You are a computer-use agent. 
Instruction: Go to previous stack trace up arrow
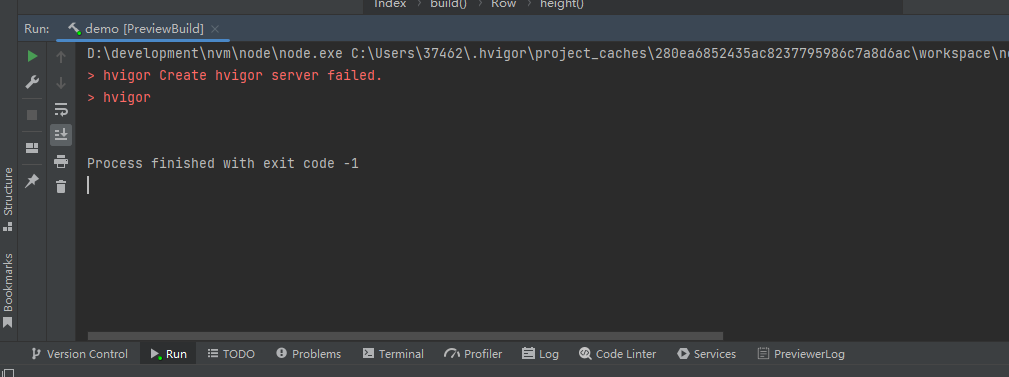[x=61, y=57]
